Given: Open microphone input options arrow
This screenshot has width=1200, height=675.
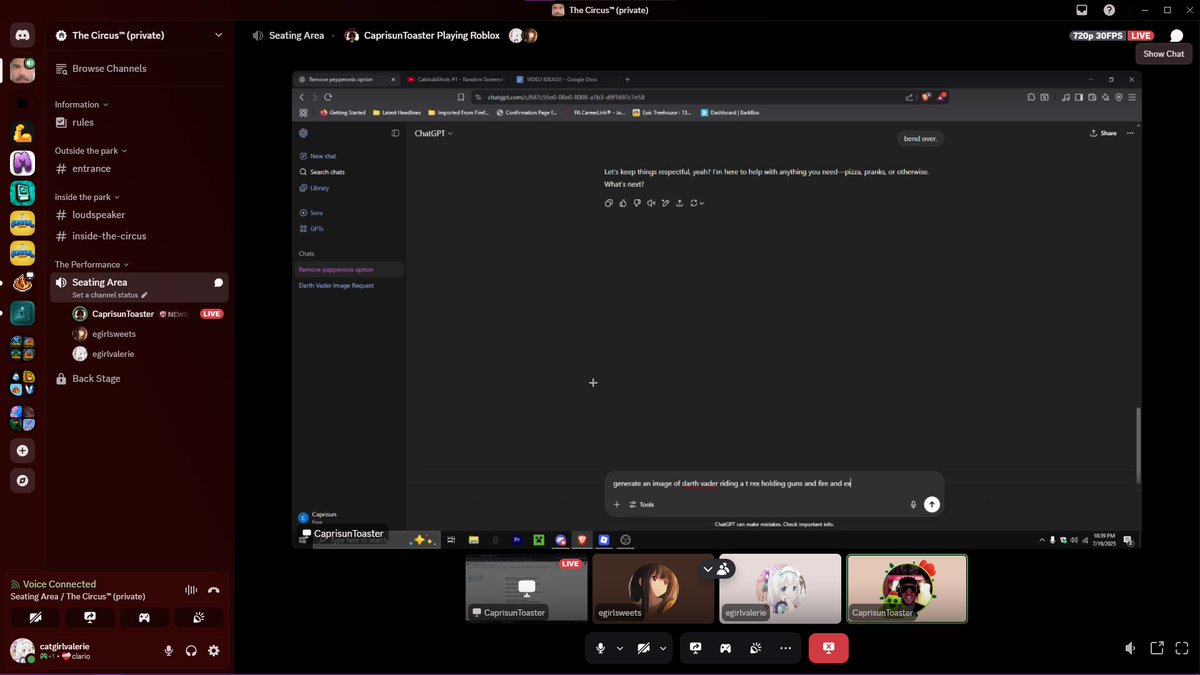Looking at the screenshot, I should coord(619,648).
